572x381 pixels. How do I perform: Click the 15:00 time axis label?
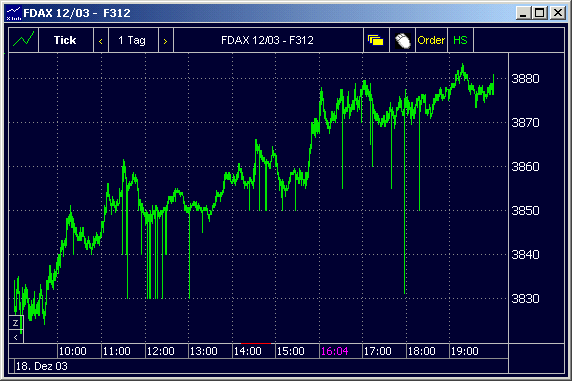(x=290, y=351)
